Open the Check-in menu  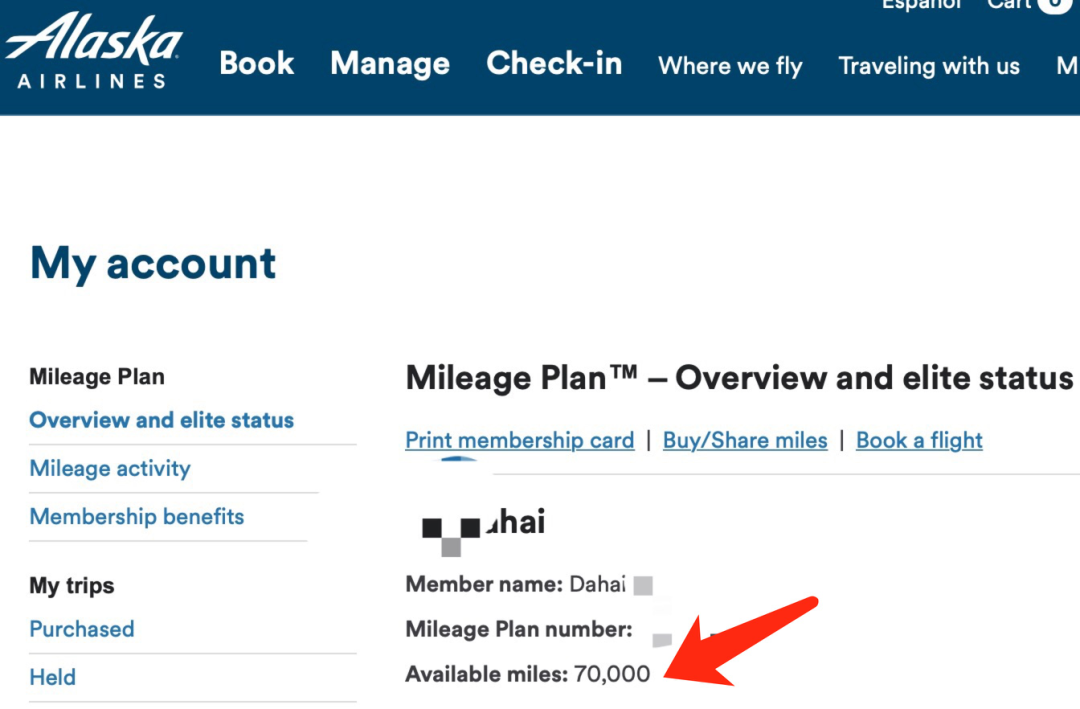[554, 63]
